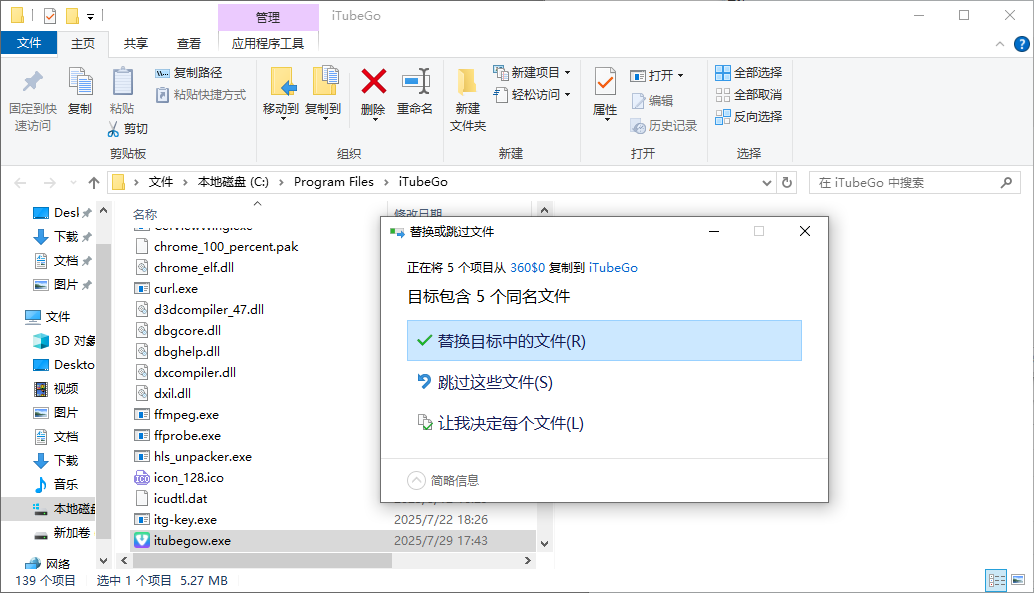Collapse 简略信息 details in the dialog
Screen dimensions: 1034x593
pyautogui.click(x=443, y=480)
